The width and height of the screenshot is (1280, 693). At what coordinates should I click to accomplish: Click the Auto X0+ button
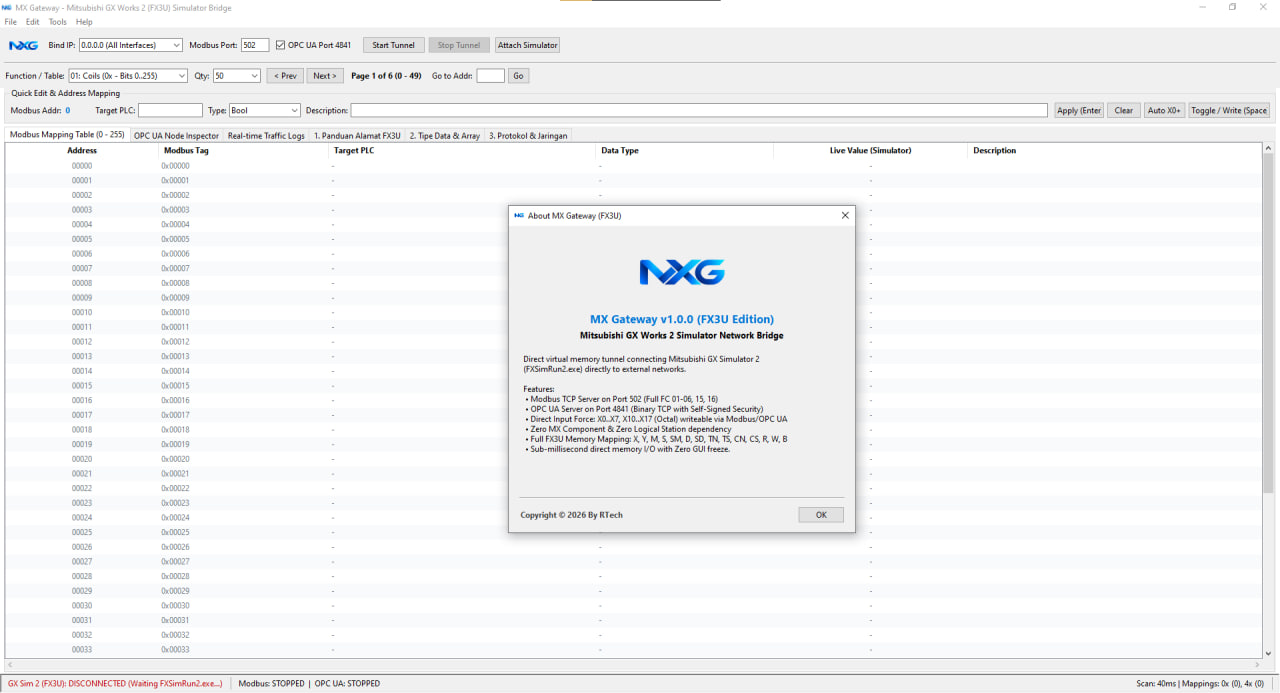(1165, 111)
